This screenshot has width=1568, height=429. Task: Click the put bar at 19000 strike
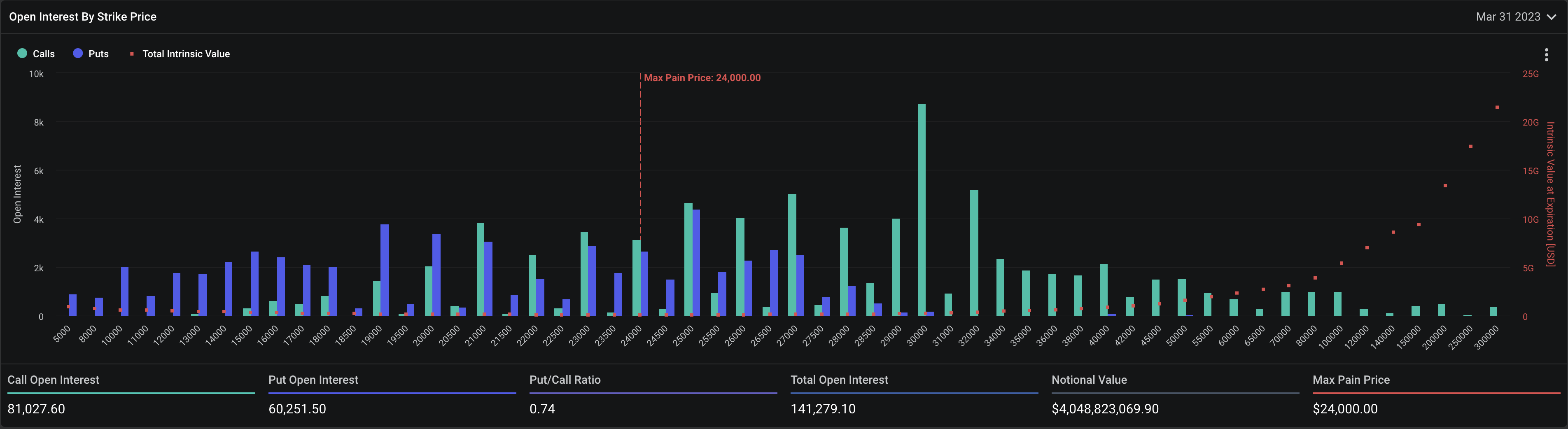pyautogui.click(x=385, y=270)
